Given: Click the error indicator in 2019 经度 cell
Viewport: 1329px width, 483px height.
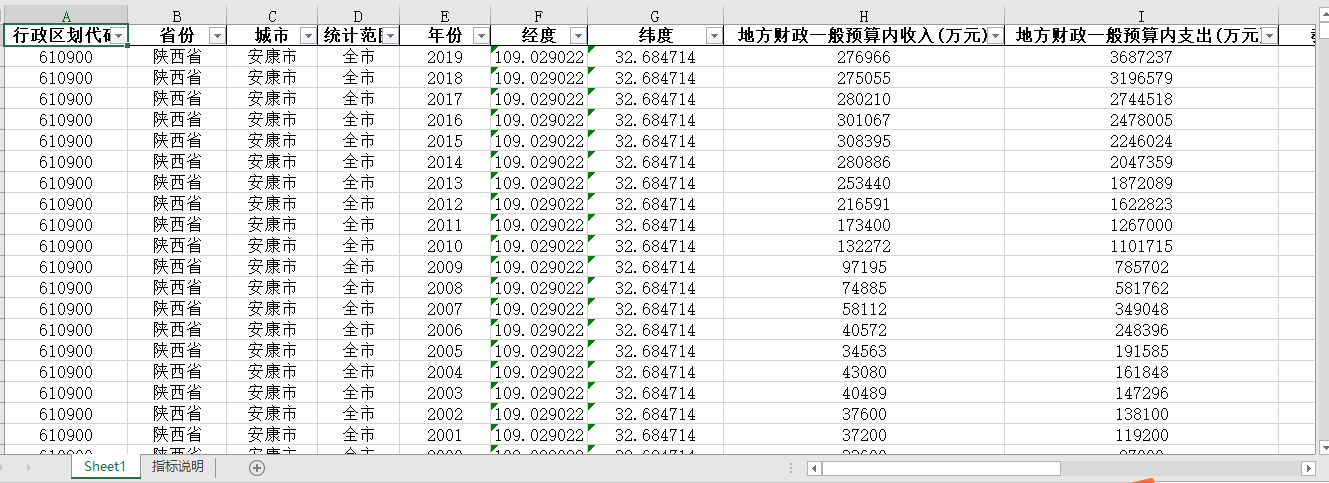Looking at the screenshot, I should [495, 49].
